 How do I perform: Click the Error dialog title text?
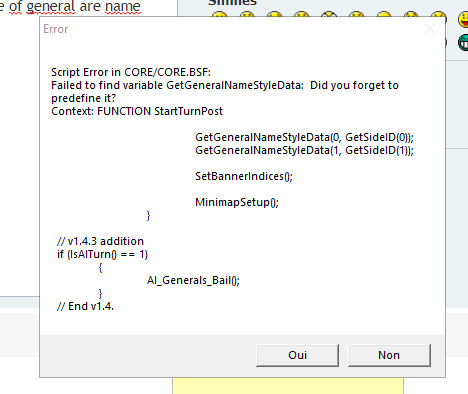[x=56, y=29]
